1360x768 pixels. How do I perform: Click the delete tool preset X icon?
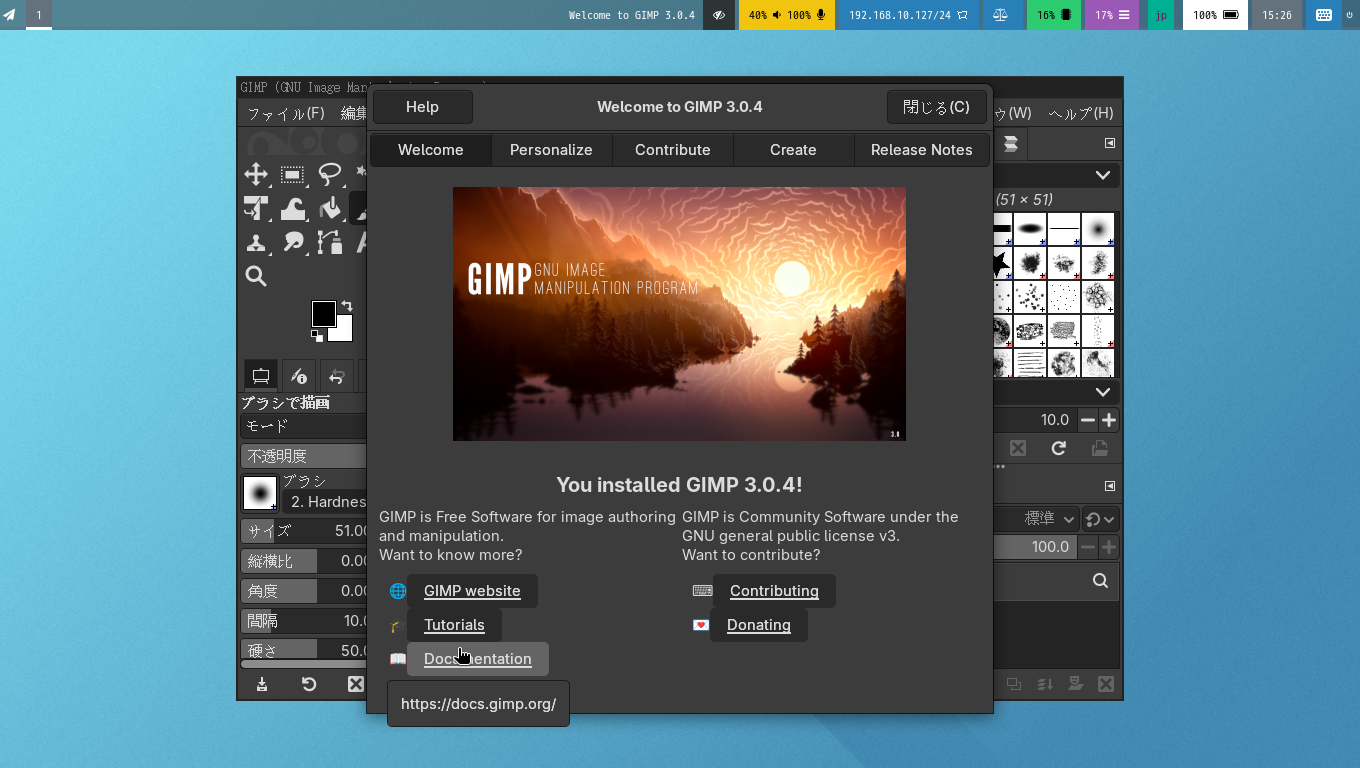[x=355, y=684]
